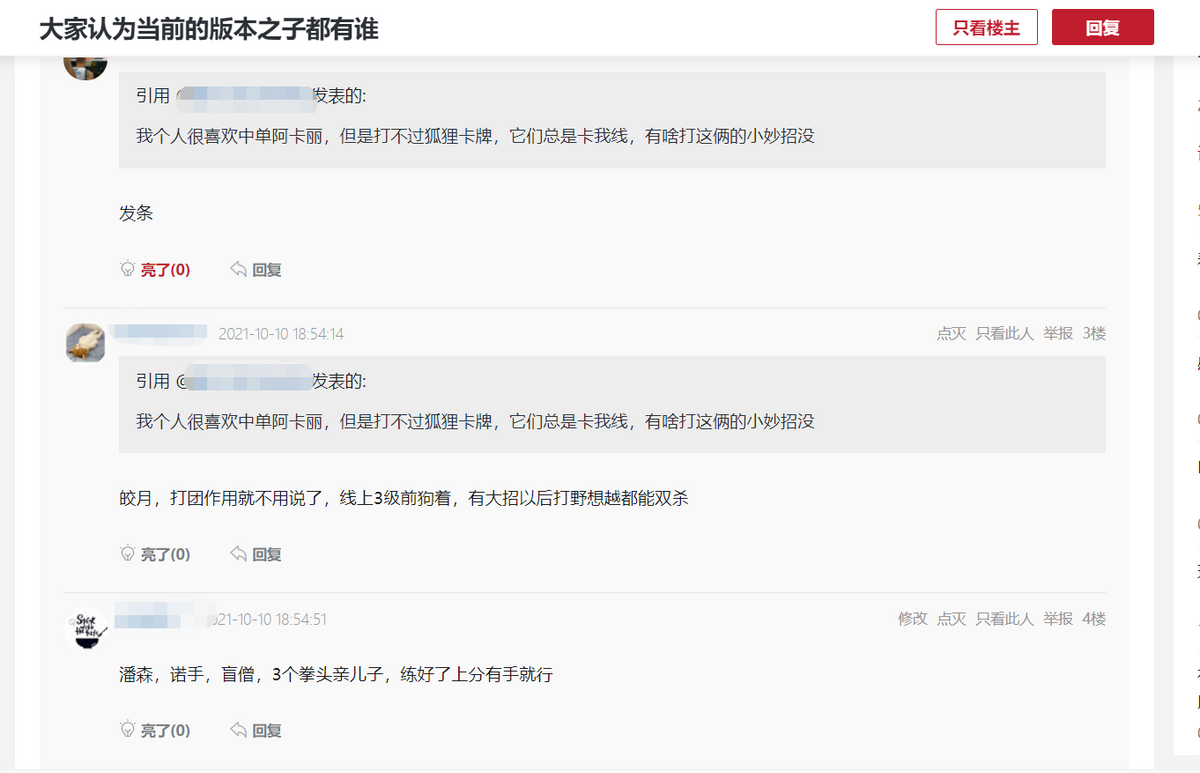Click 只看此人 on the 3楼 comment
Viewport: 1200px width, 773px height.
pos(1005,333)
